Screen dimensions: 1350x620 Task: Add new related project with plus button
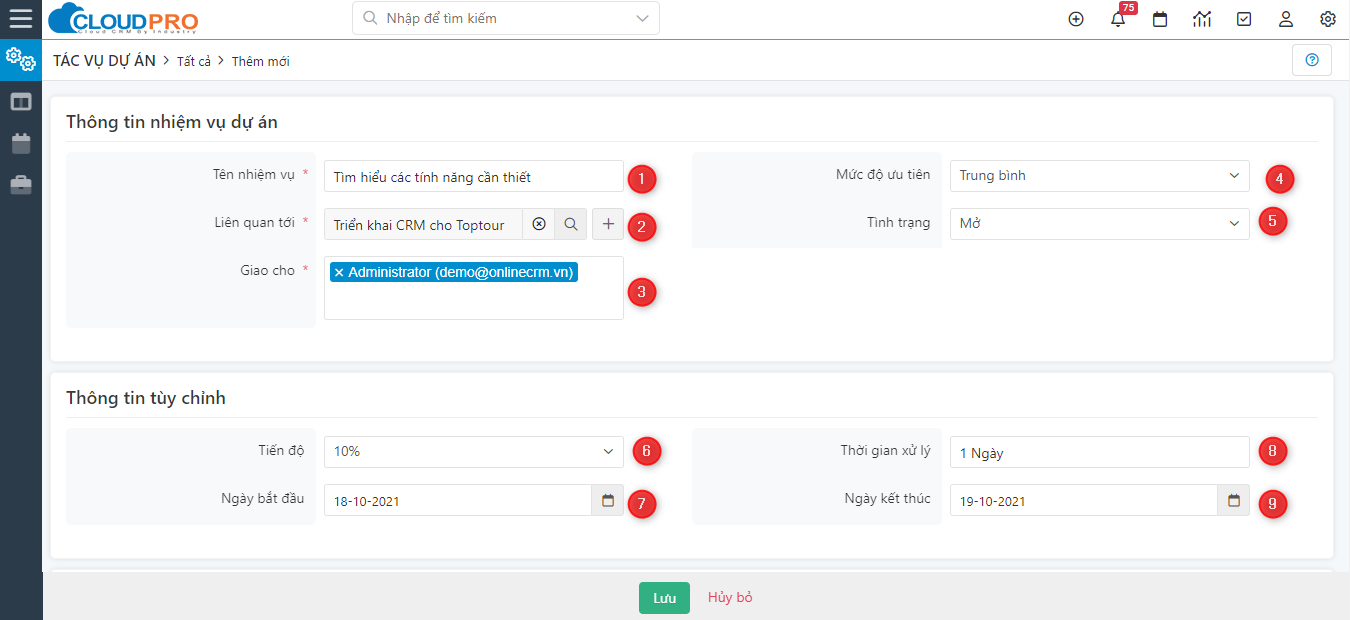pyautogui.click(x=608, y=225)
